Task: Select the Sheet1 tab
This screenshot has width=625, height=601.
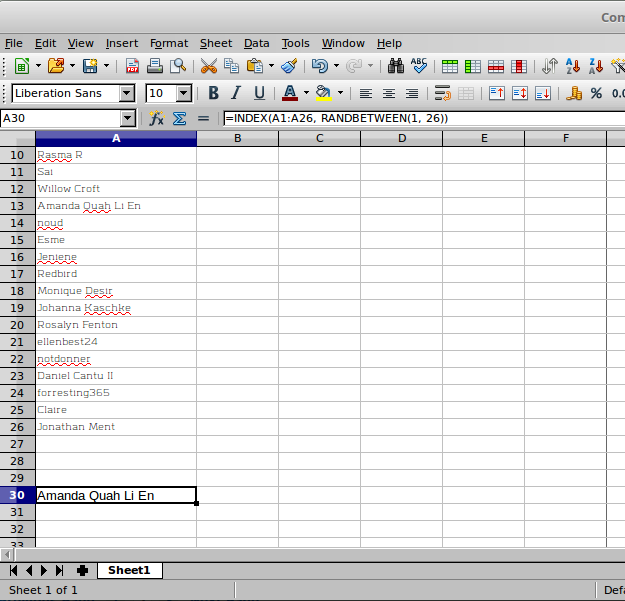Action: (x=129, y=570)
